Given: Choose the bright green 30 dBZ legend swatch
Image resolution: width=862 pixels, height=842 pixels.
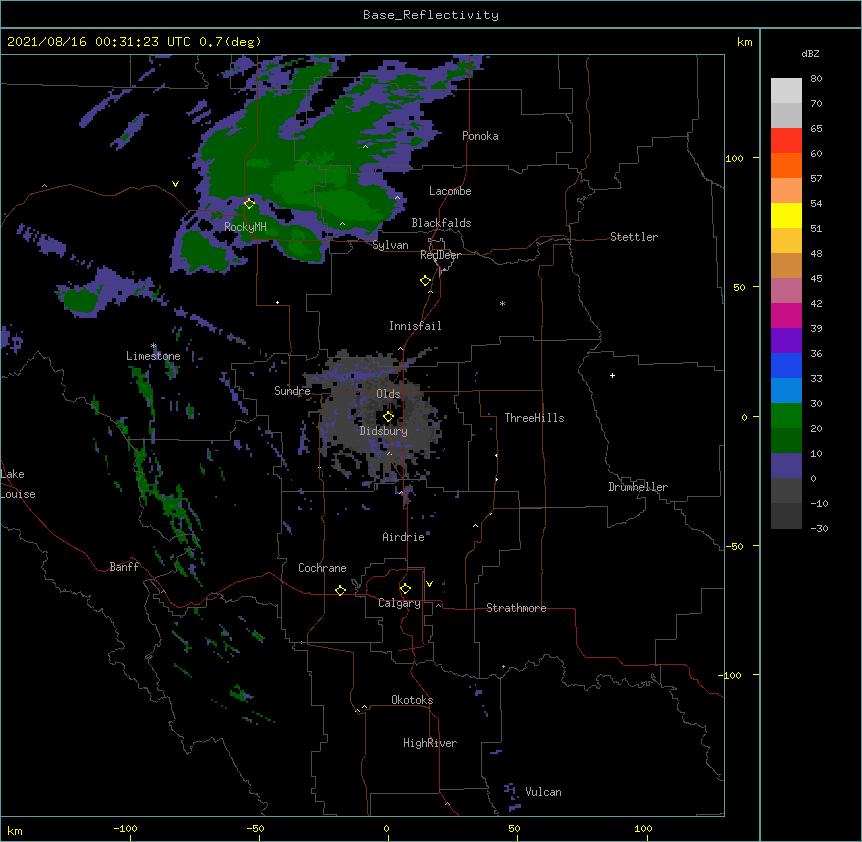Looking at the screenshot, I should click(x=786, y=416).
